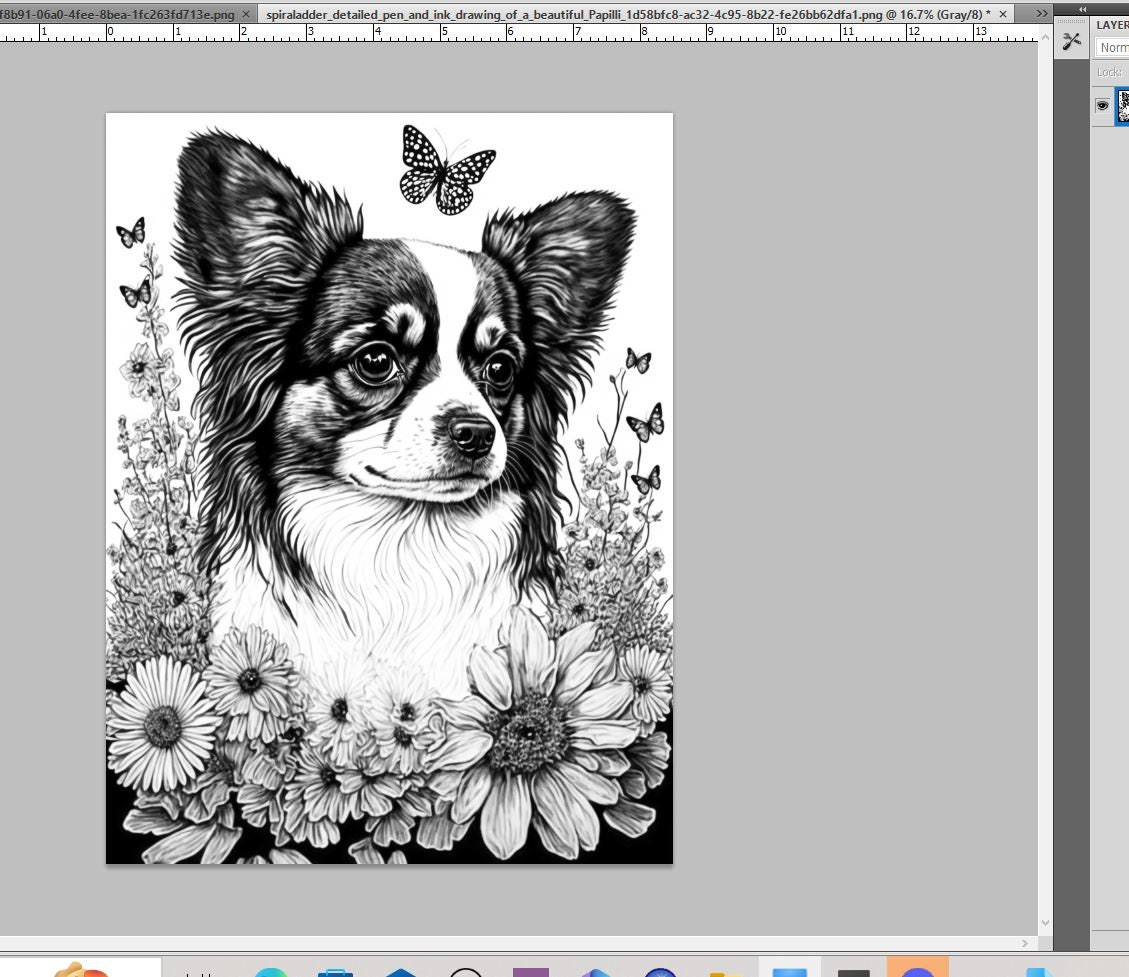Activate the spiraladder Papillon document tab
Viewport: 1129px width, 977px height.
tap(620, 14)
